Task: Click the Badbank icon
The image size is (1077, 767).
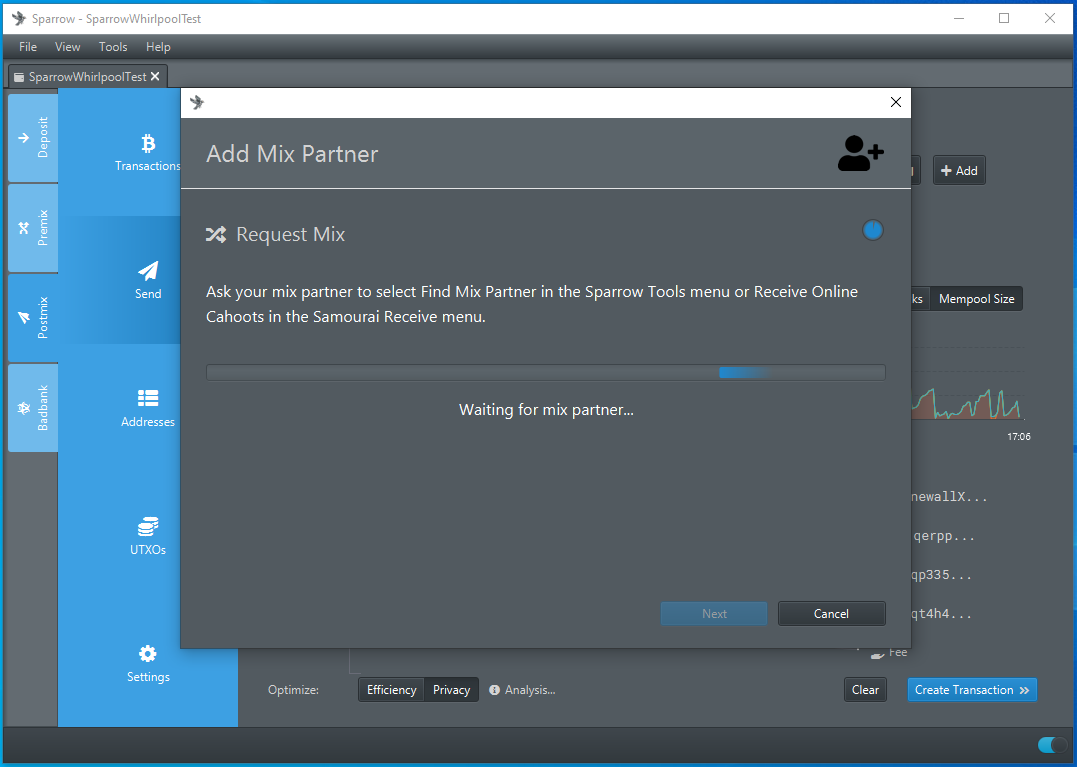Action: pos(23,408)
